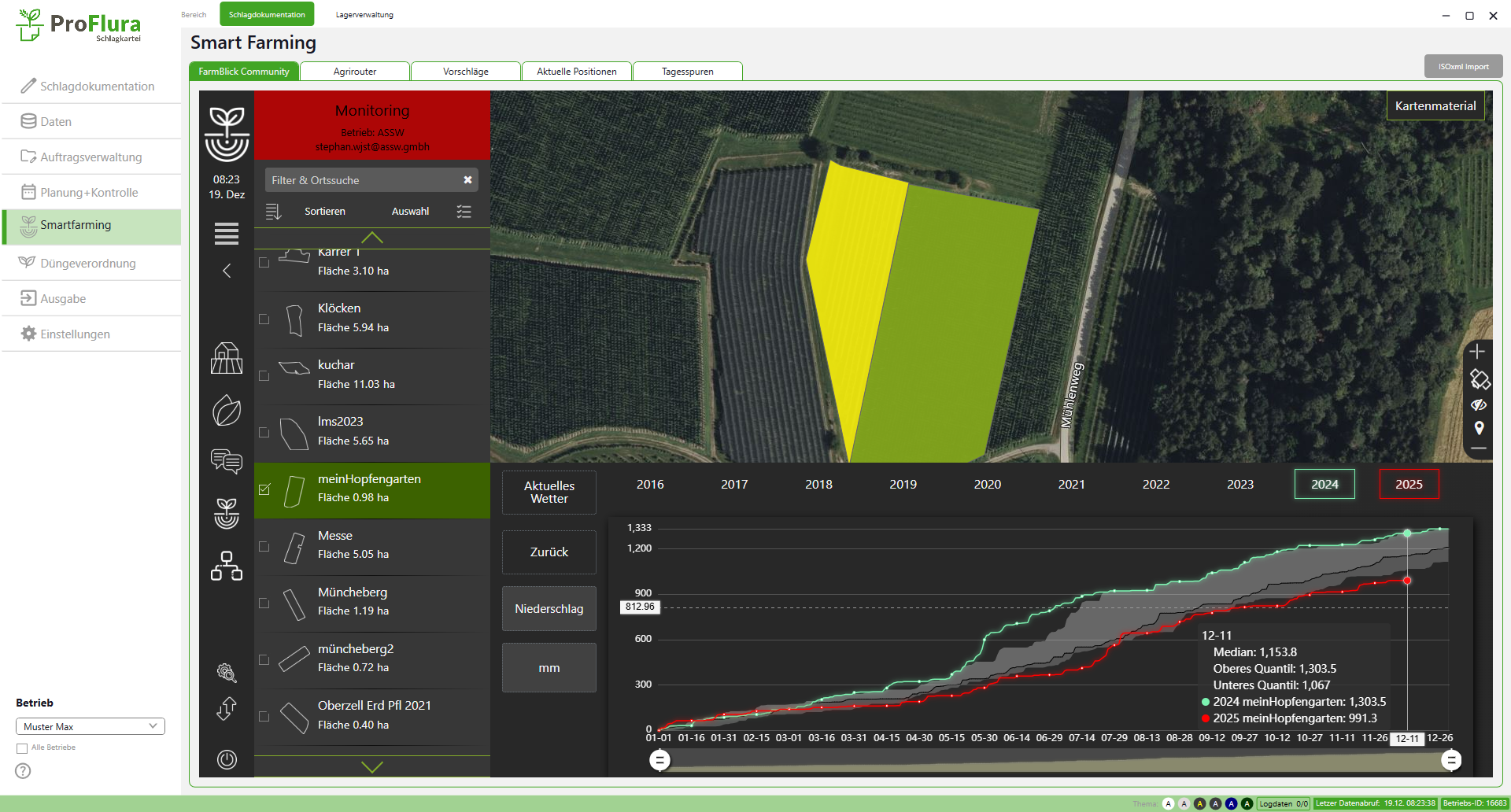
Task: Open the barn/farm building icon
Action: 226,358
